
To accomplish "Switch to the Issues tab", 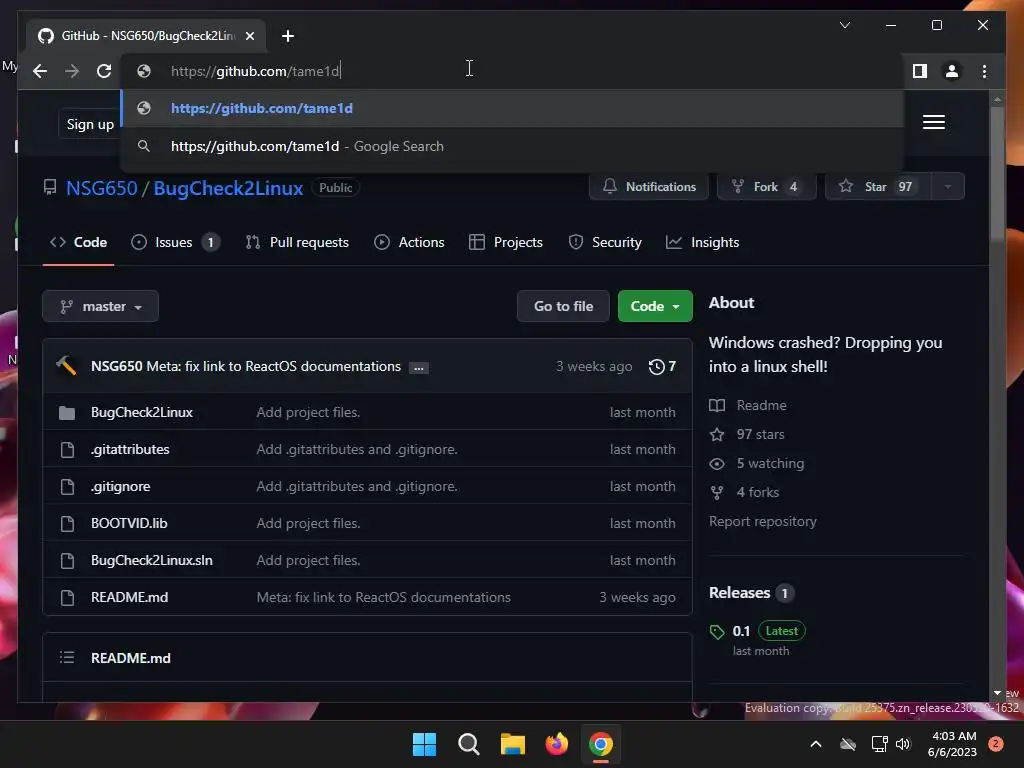I will coord(175,242).
